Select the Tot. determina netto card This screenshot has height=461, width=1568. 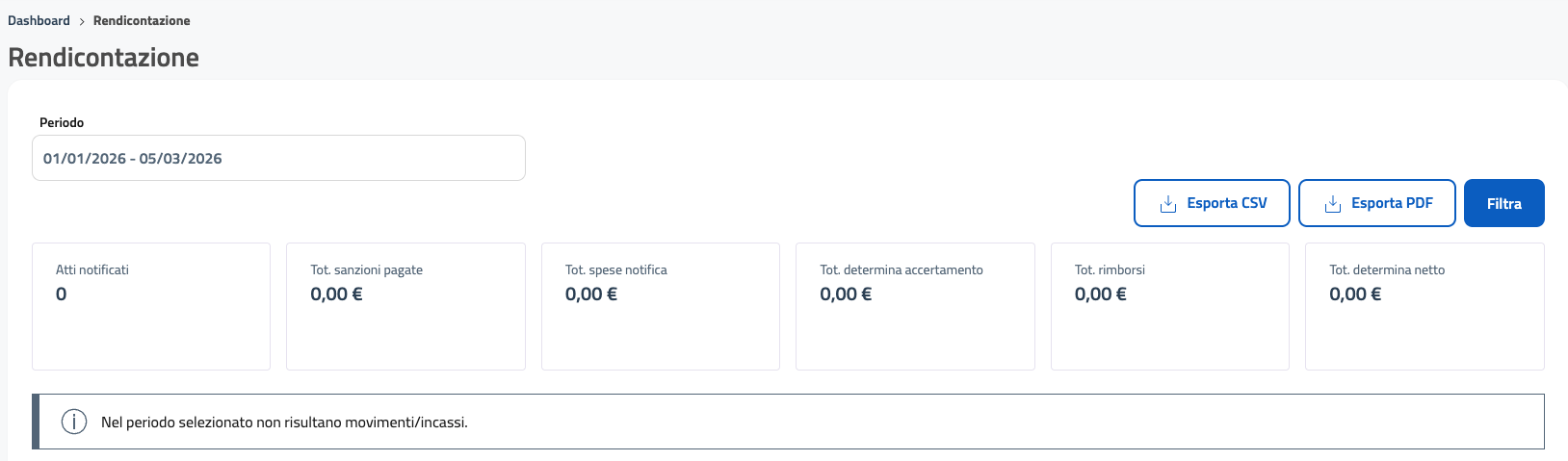pos(1424,306)
